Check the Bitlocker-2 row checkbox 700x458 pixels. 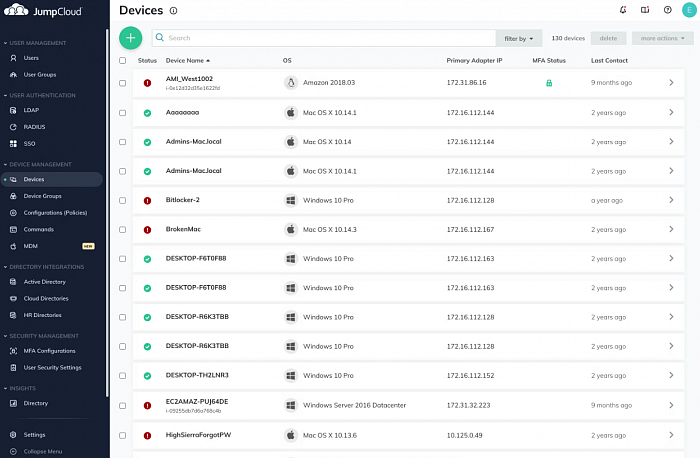[123, 200]
